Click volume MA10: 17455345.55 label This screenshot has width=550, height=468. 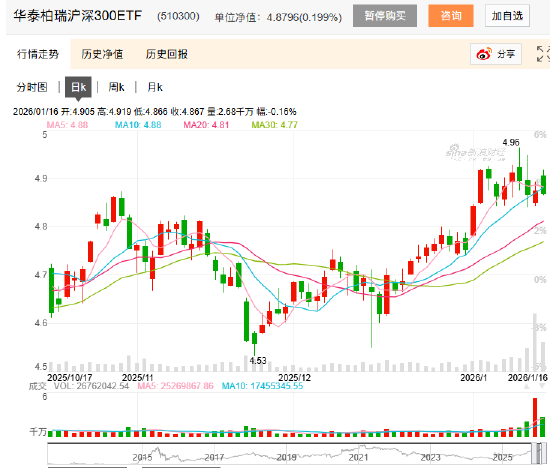pyautogui.click(x=262, y=386)
